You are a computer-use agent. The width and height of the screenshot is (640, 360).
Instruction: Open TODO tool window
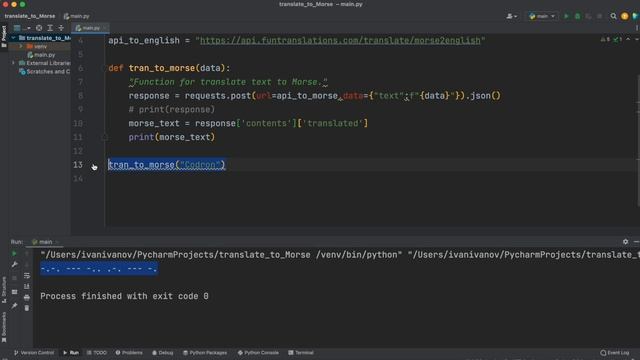point(96,353)
